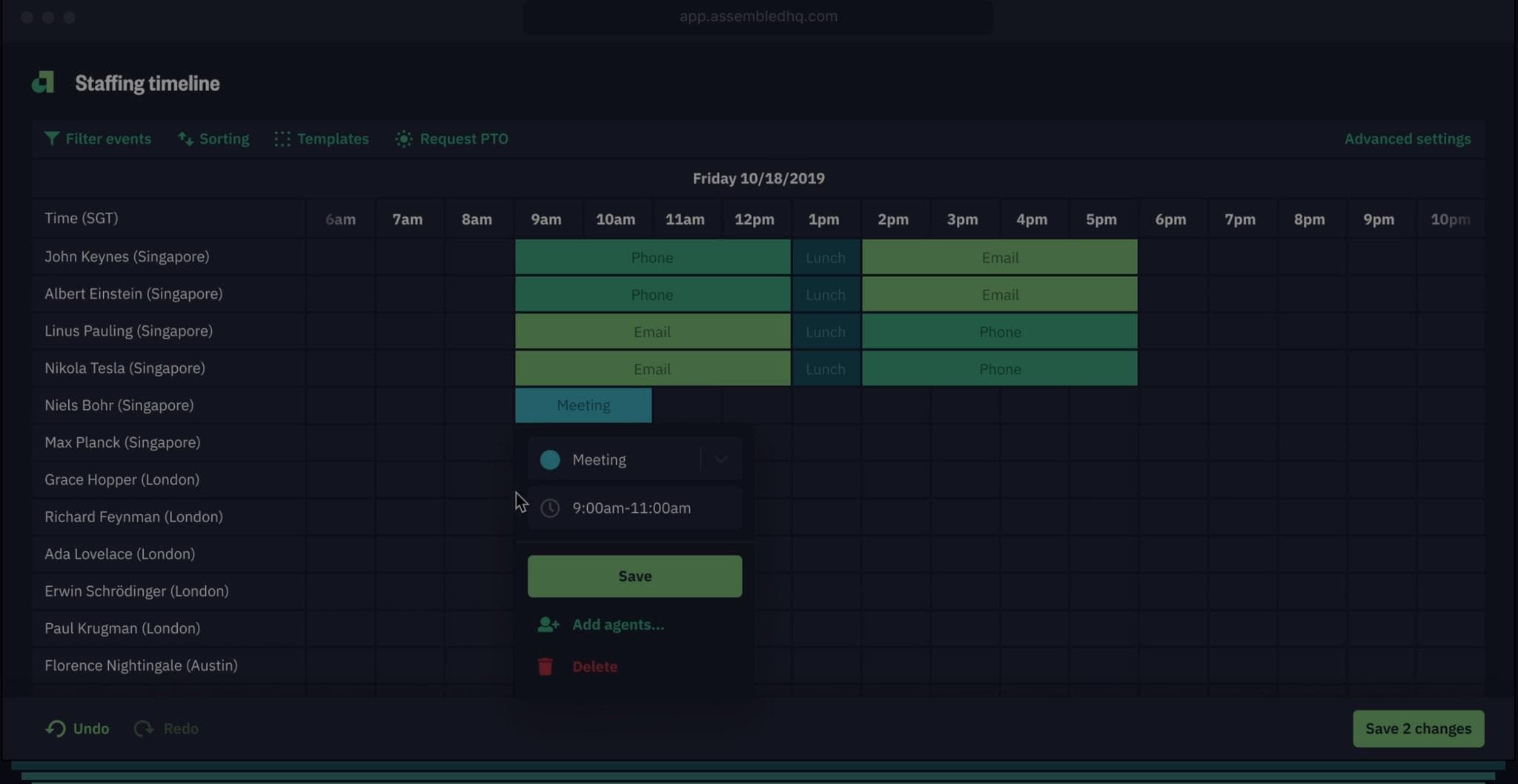The height and width of the screenshot is (784, 1518).
Task: Open Templates via the grid icon
Action: 282,139
